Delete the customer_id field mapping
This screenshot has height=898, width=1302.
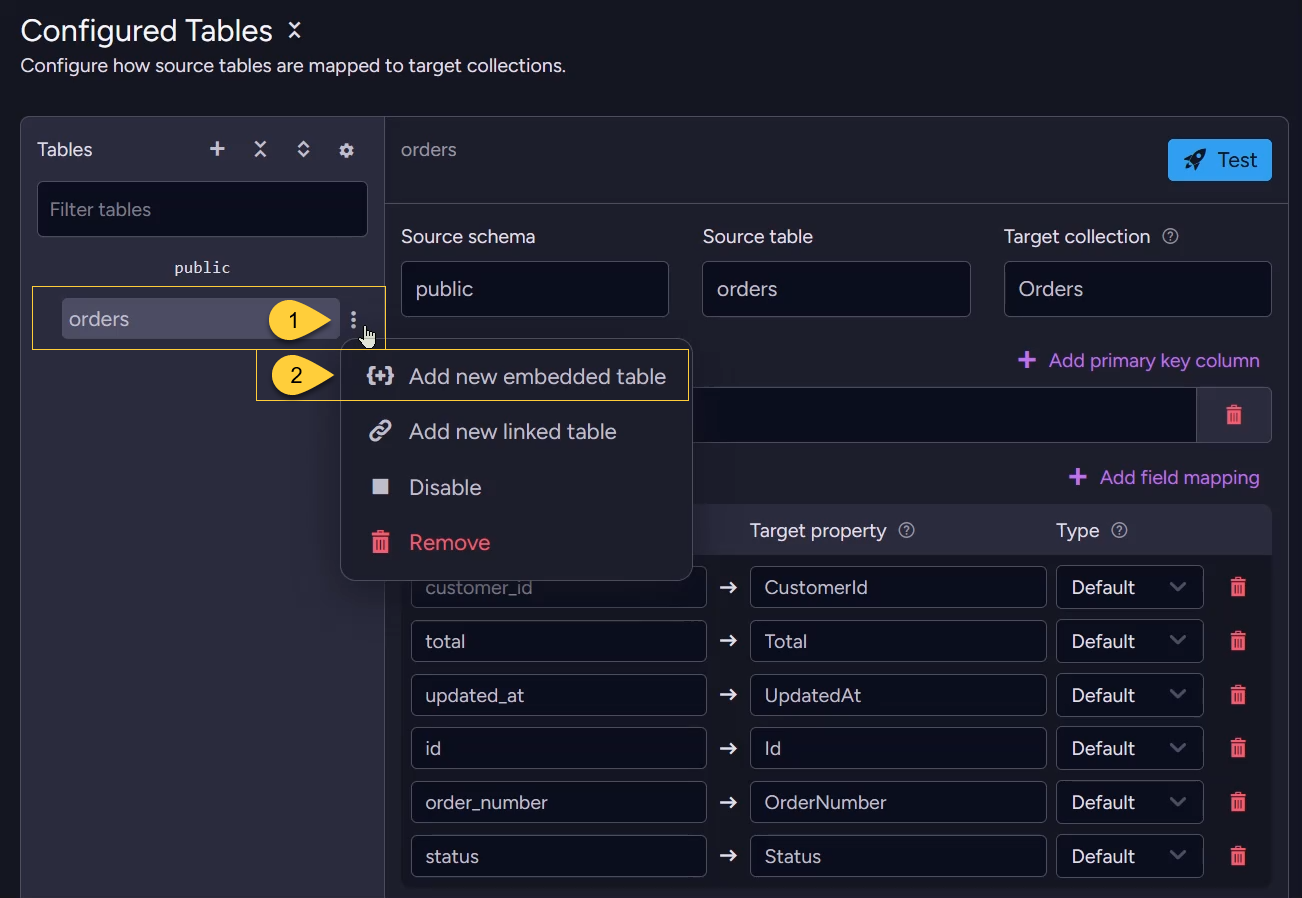[x=1238, y=587]
